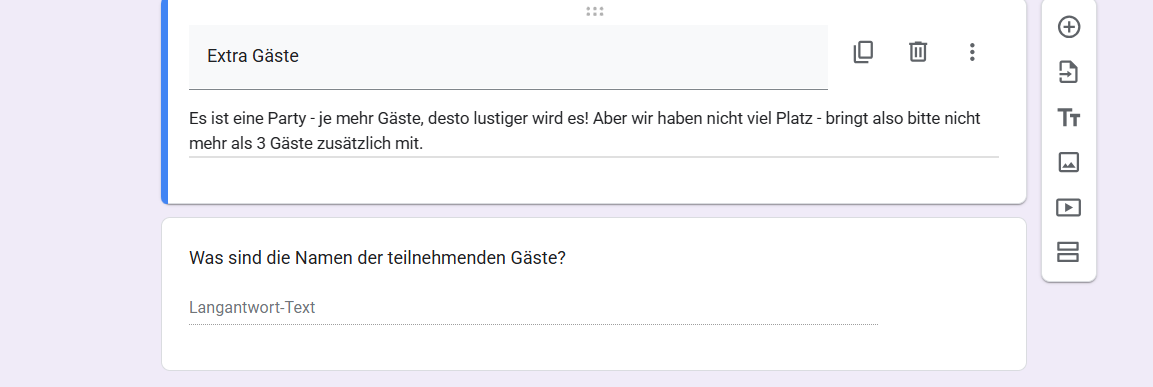This screenshot has width=1153, height=387.
Task: Select the question about Namen der teilnehmenden Gäste
Action: pos(377,258)
